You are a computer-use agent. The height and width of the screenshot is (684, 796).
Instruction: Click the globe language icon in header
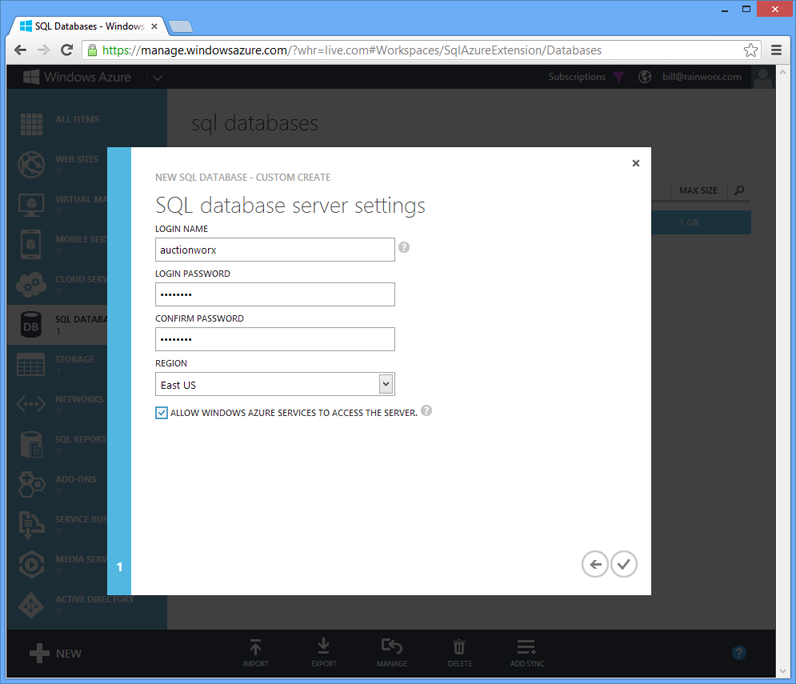coord(645,77)
